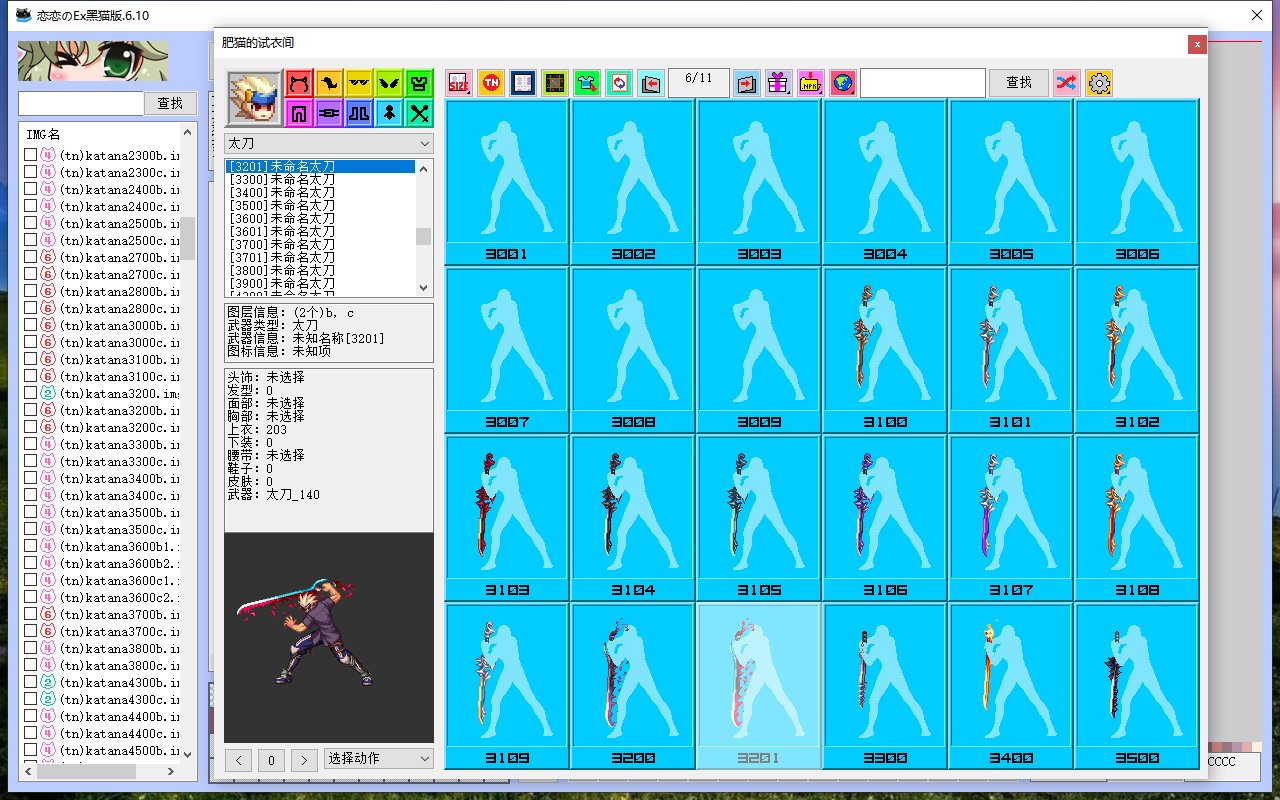Check the box for (tn)katana2700b.img
The height and width of the screenshot is (800, 1280).
coord(30,257)
